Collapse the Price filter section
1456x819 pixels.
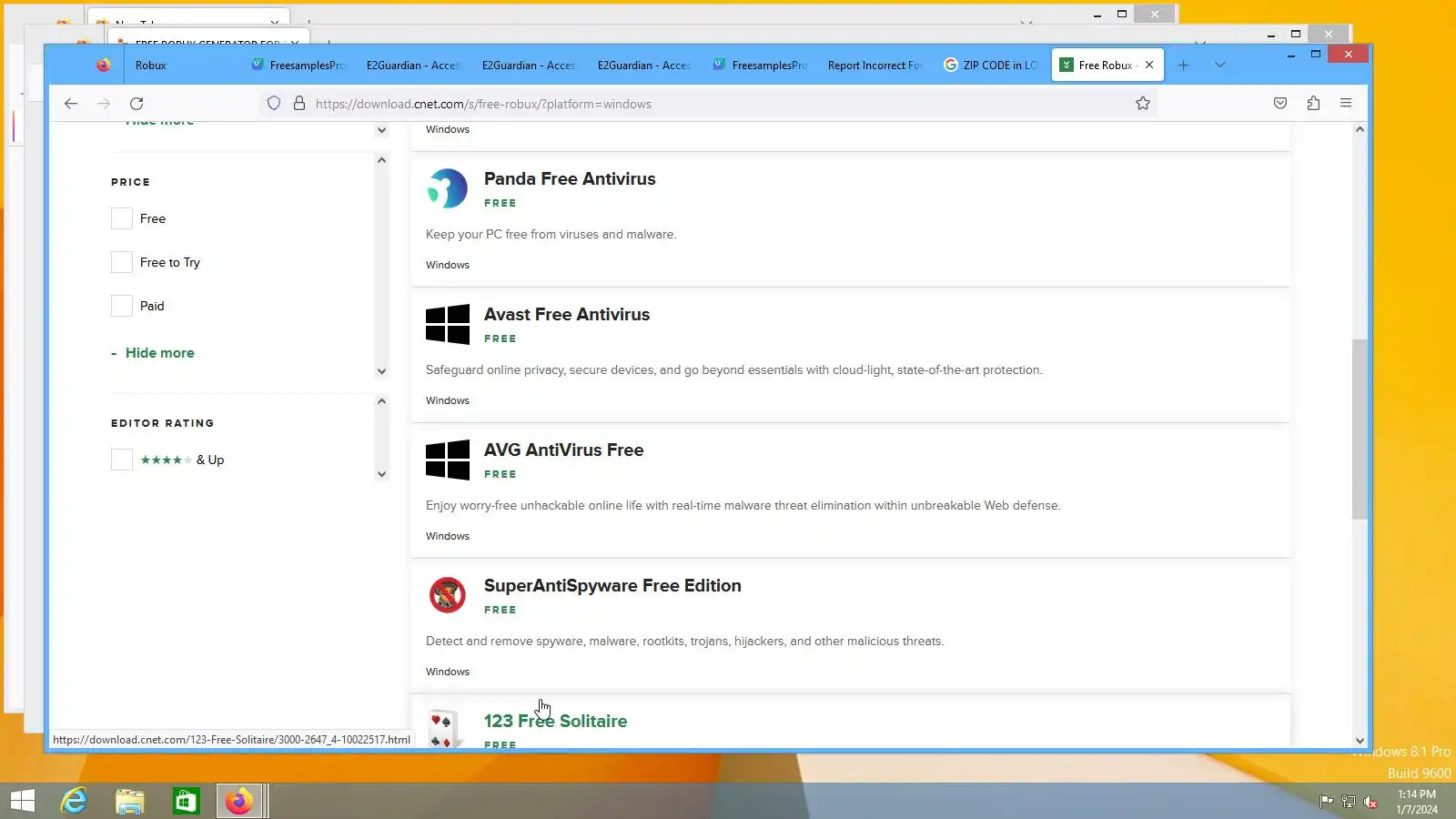click(x=381, y=160)
